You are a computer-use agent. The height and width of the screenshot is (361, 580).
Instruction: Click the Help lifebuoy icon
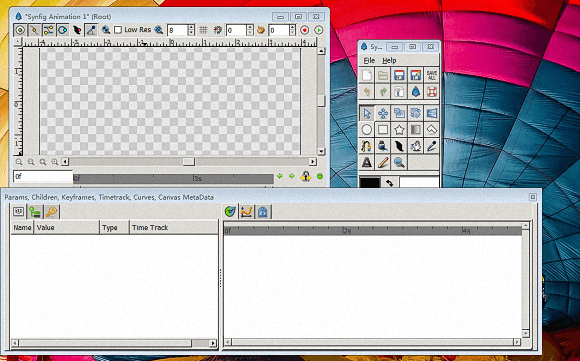[x=432, y=91]
